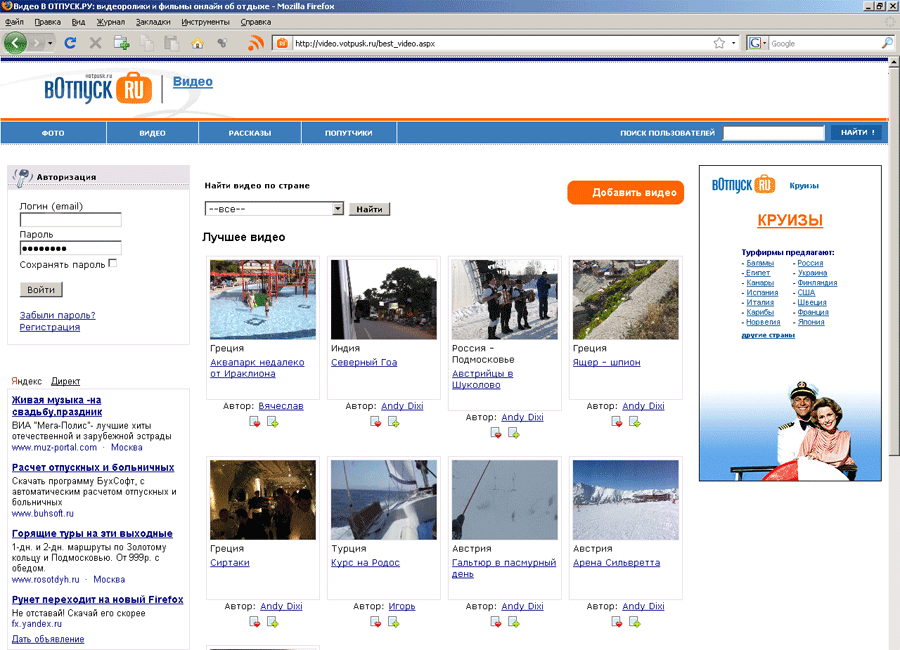Open the Правка menu
Viewport: 900px width, 650px height.
(x=48, y=22)
